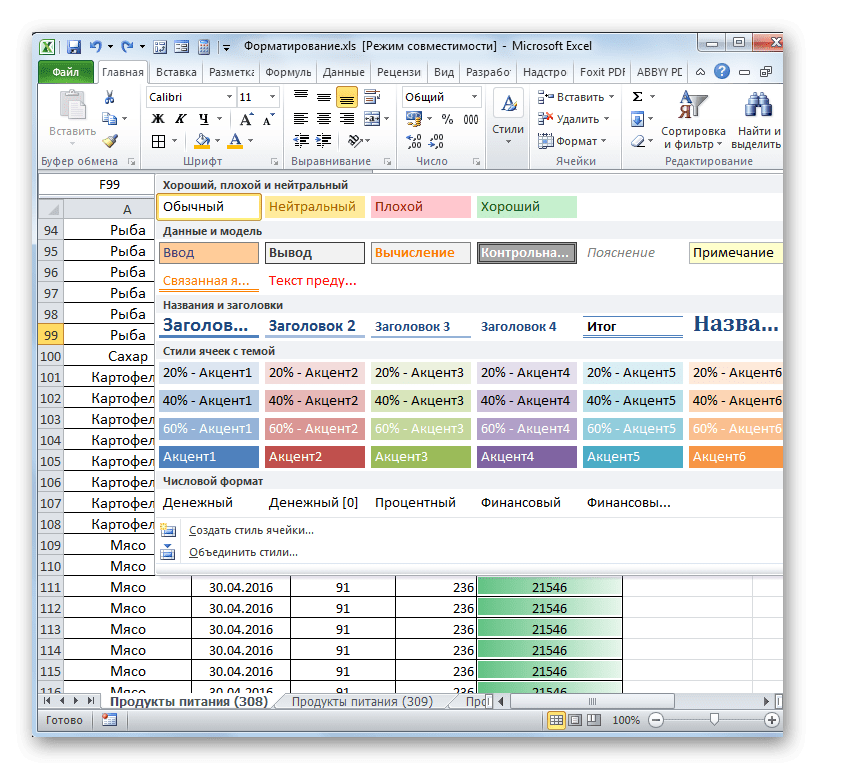The image size is (844, 769).
Task: Click the borders grid icon
Action: click(158, 141)
